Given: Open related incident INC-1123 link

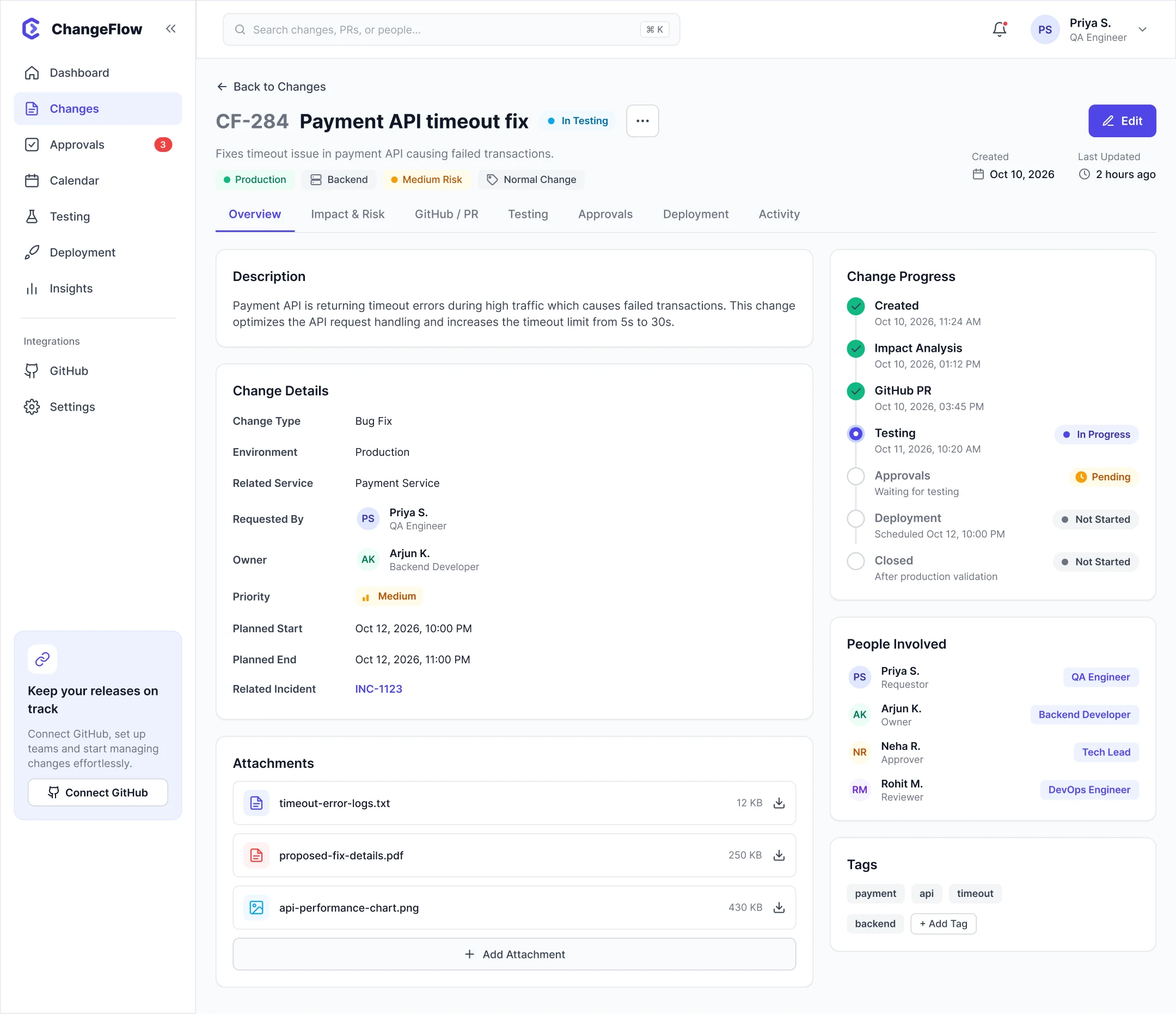Looking at the screenshot, I should [378, 689].
